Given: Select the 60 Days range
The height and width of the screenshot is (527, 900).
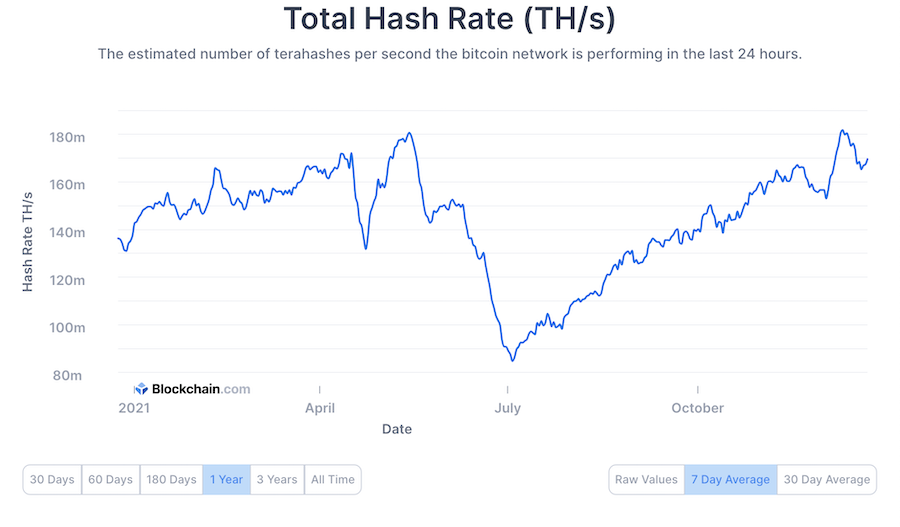Looking at the screenshot, I should [110, 479].
